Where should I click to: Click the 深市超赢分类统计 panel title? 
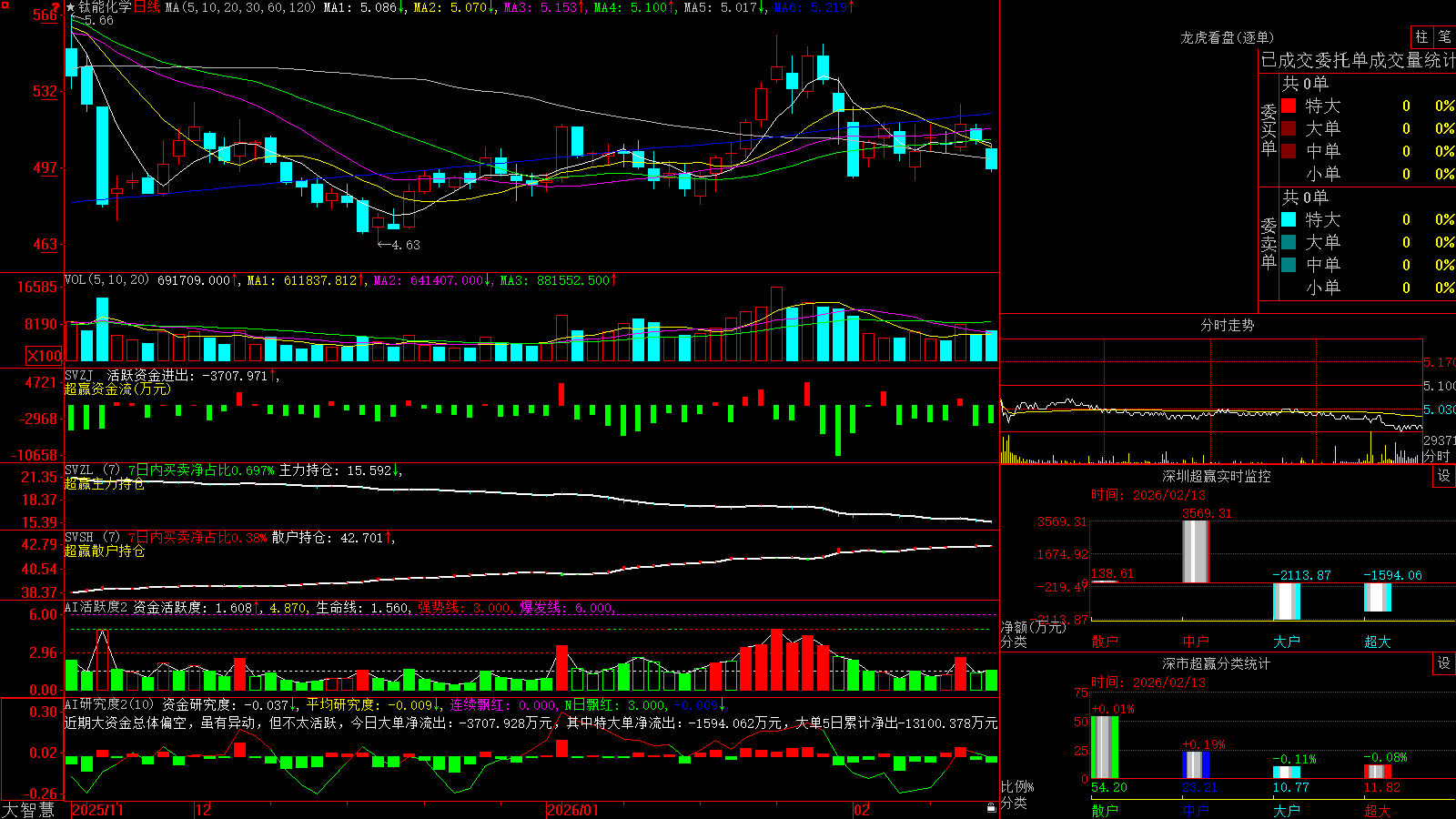1217,663
